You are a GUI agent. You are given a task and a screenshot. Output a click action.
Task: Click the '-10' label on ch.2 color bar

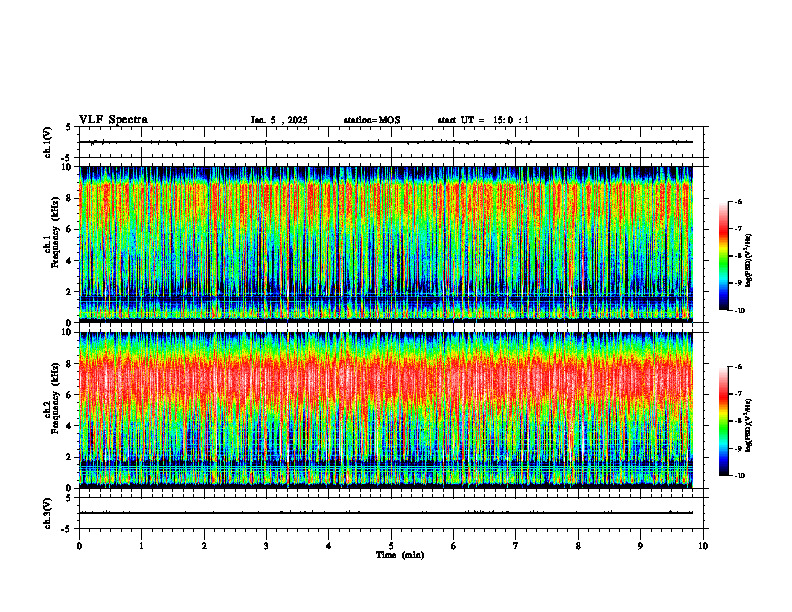[740, 475]
